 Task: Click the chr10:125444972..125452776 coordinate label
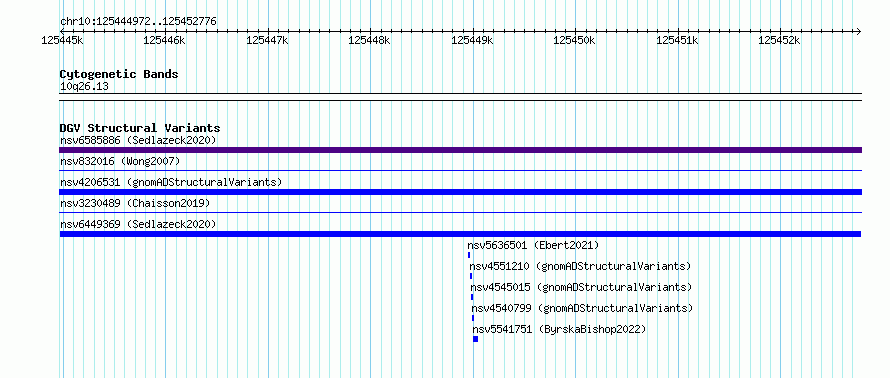pos(138,22)
